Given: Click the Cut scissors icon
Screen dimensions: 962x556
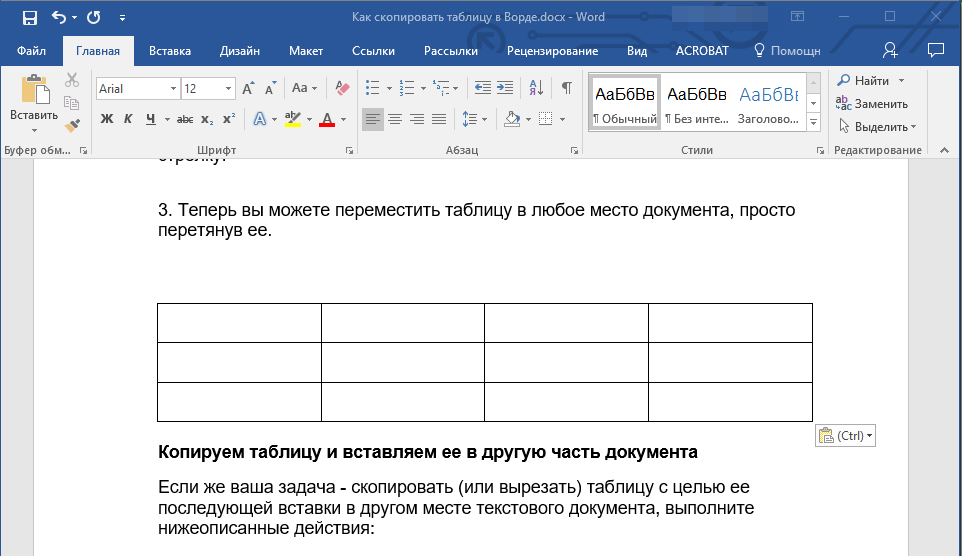Looking at the screenshot, I should [x=72, y=81].
